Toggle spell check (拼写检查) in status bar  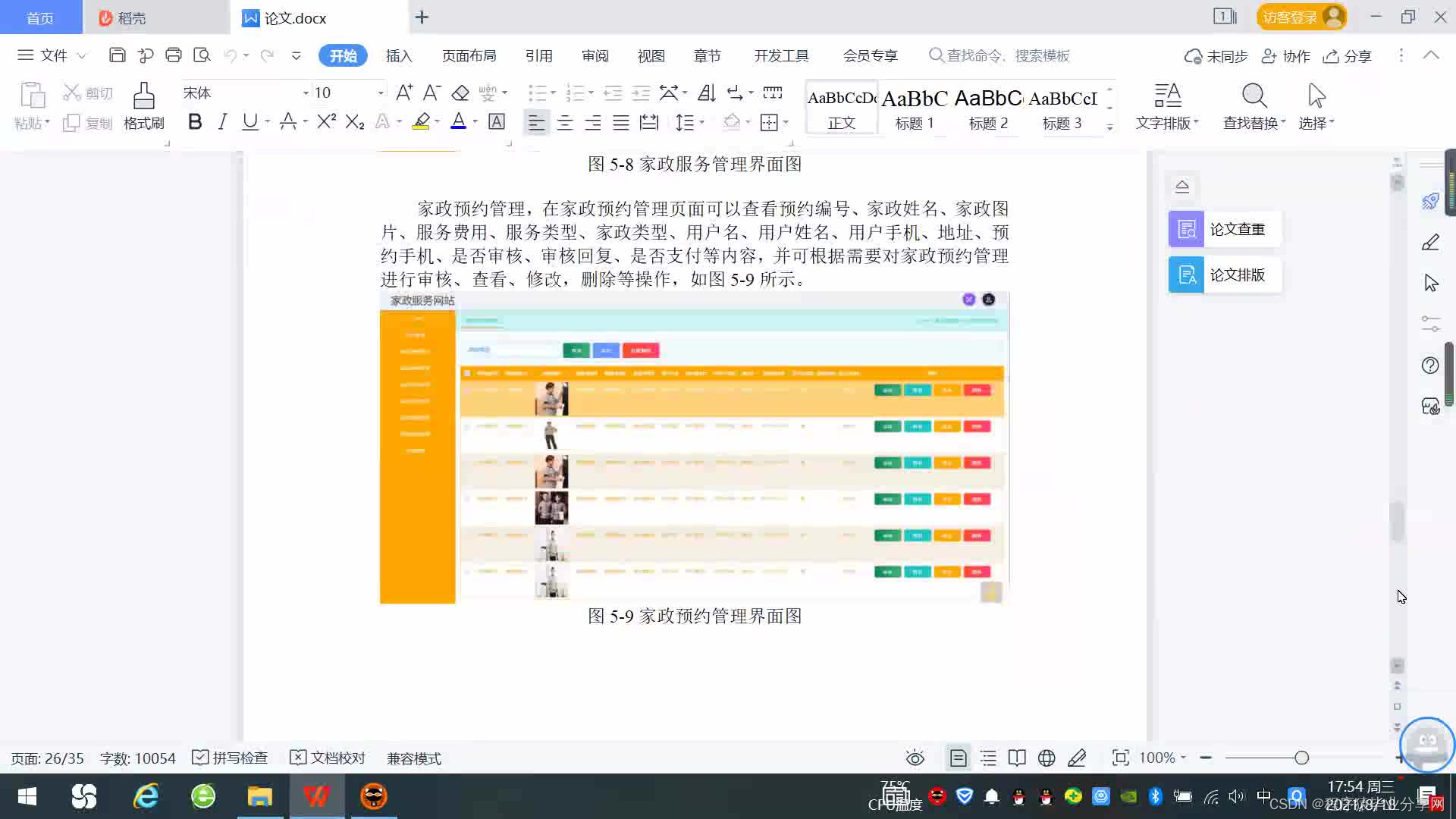(231, 758)
